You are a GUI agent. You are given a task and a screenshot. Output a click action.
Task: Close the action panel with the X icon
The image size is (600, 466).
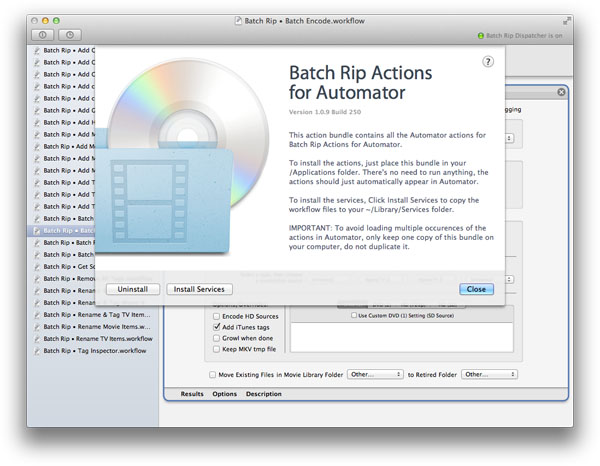pos(561,92)
